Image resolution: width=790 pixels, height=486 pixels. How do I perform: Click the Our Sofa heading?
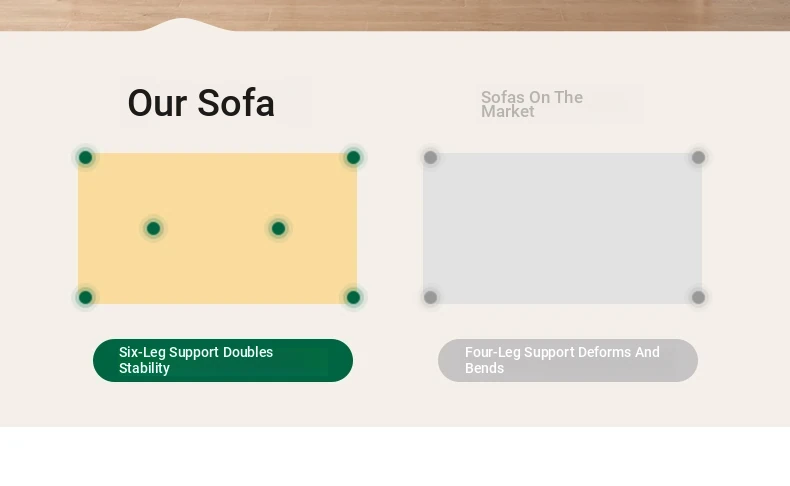201,103
